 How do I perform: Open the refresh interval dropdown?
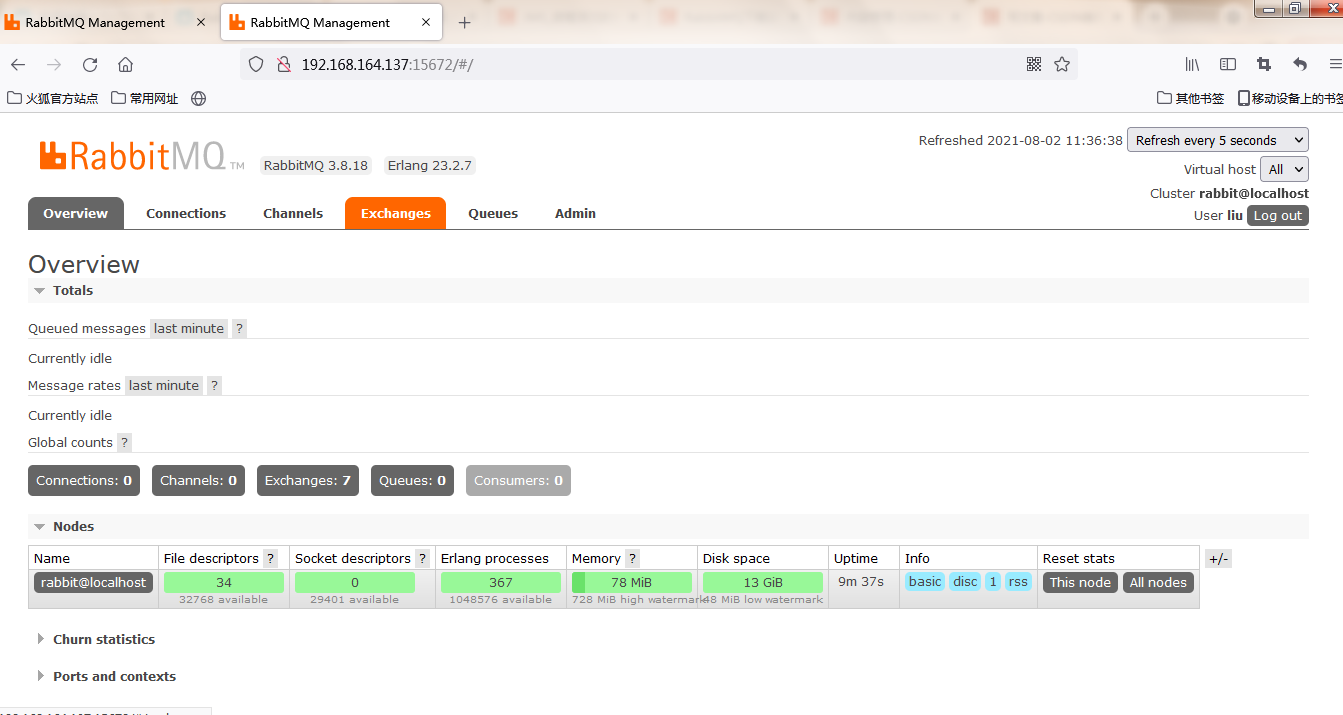[1217, 140]
